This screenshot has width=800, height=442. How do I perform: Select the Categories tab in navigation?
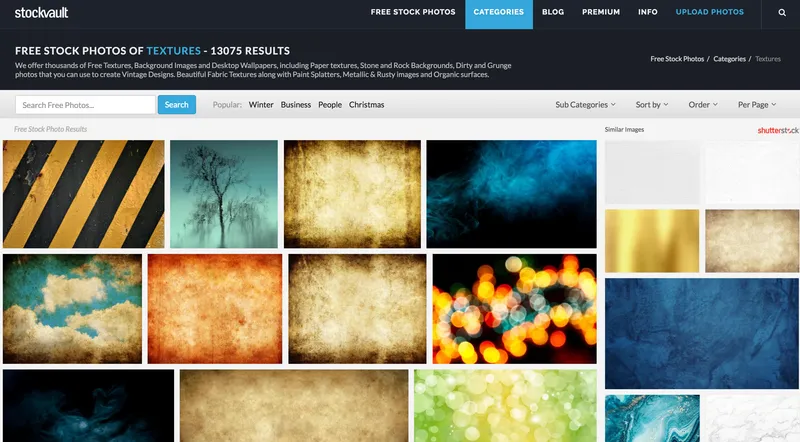[498, 14]
